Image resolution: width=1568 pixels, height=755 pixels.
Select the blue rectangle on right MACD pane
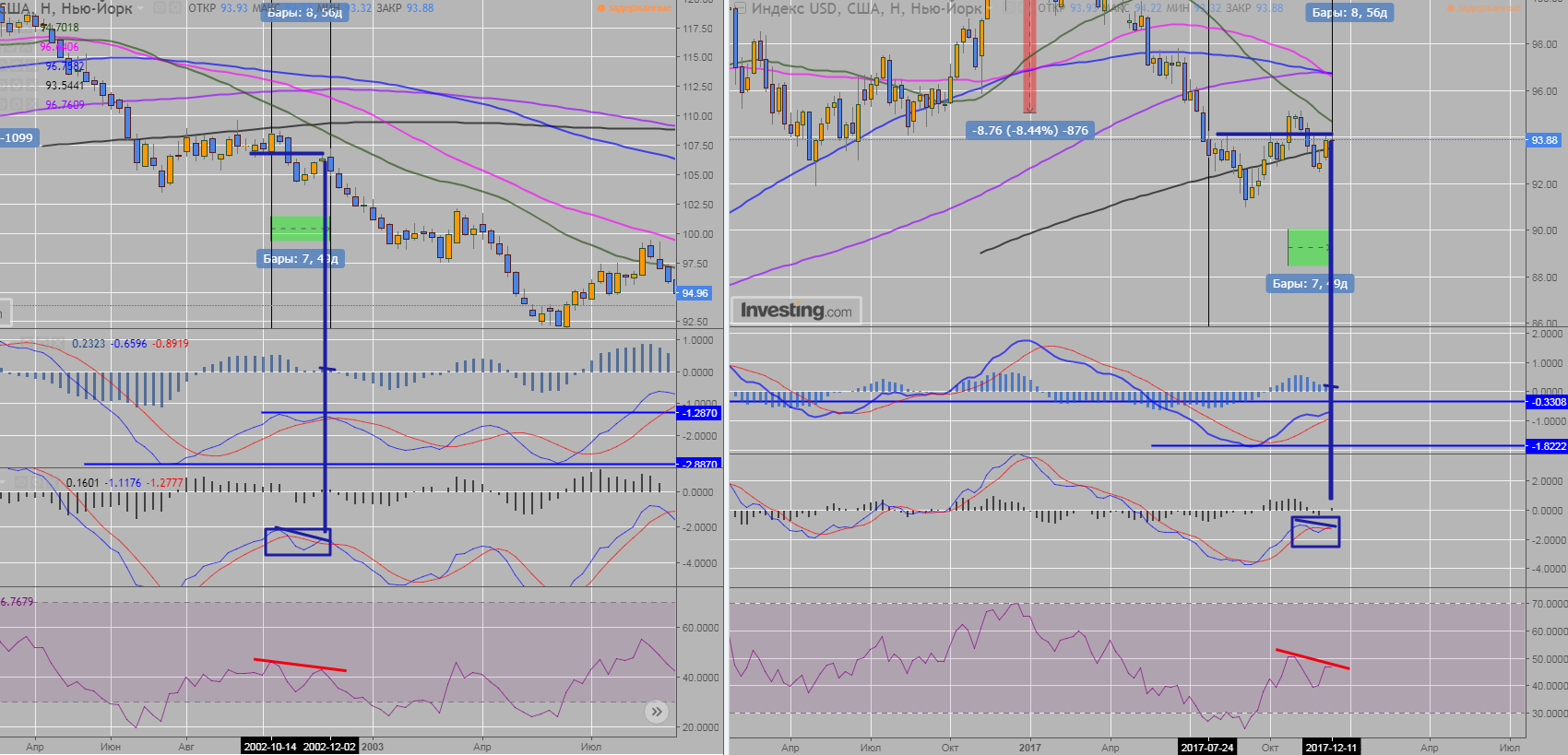(1315, 532)
